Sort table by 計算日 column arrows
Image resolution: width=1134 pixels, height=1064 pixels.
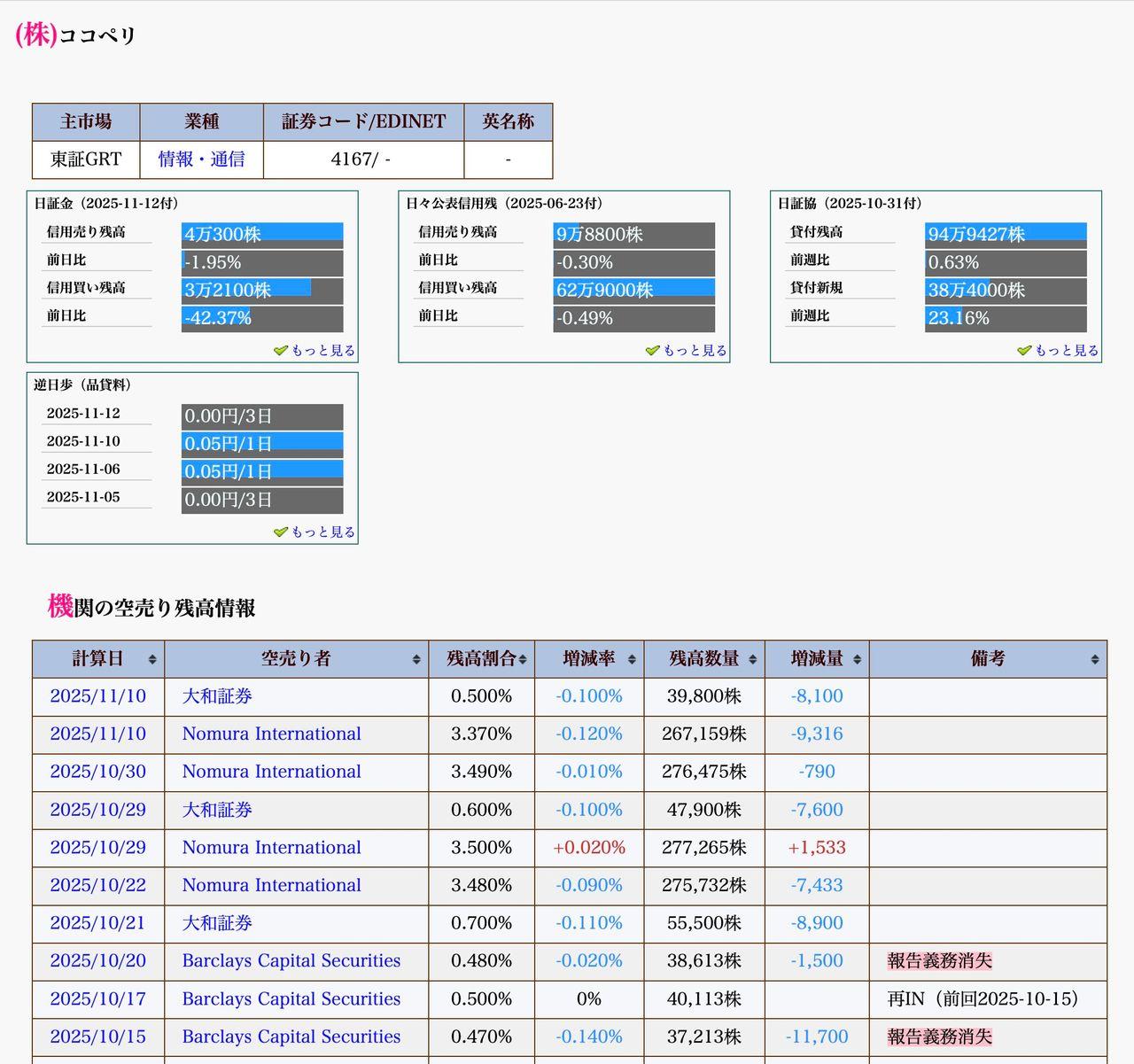point(152,660)
